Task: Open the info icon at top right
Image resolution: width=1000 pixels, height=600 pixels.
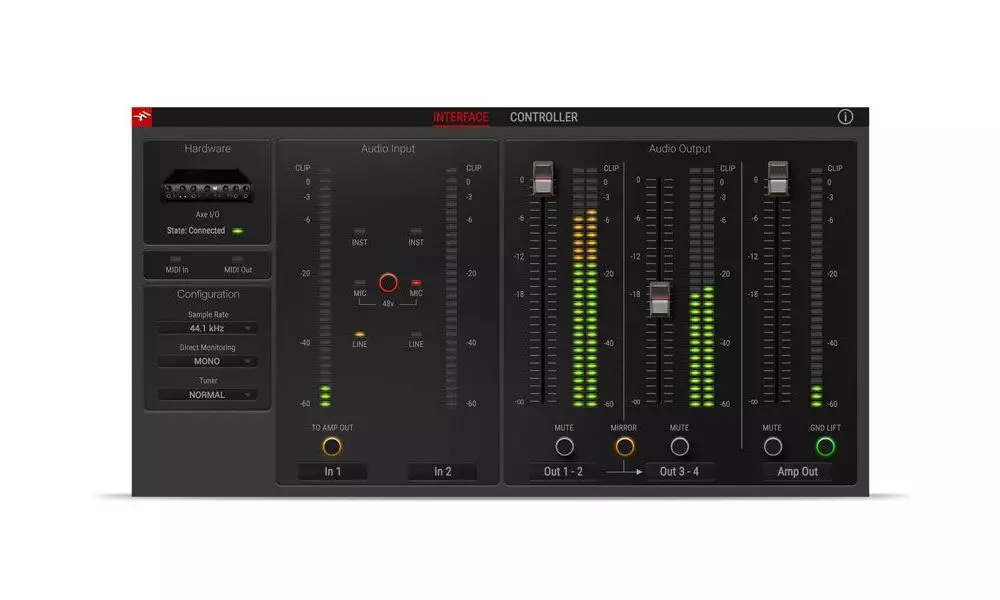Action: pos(845,117)
